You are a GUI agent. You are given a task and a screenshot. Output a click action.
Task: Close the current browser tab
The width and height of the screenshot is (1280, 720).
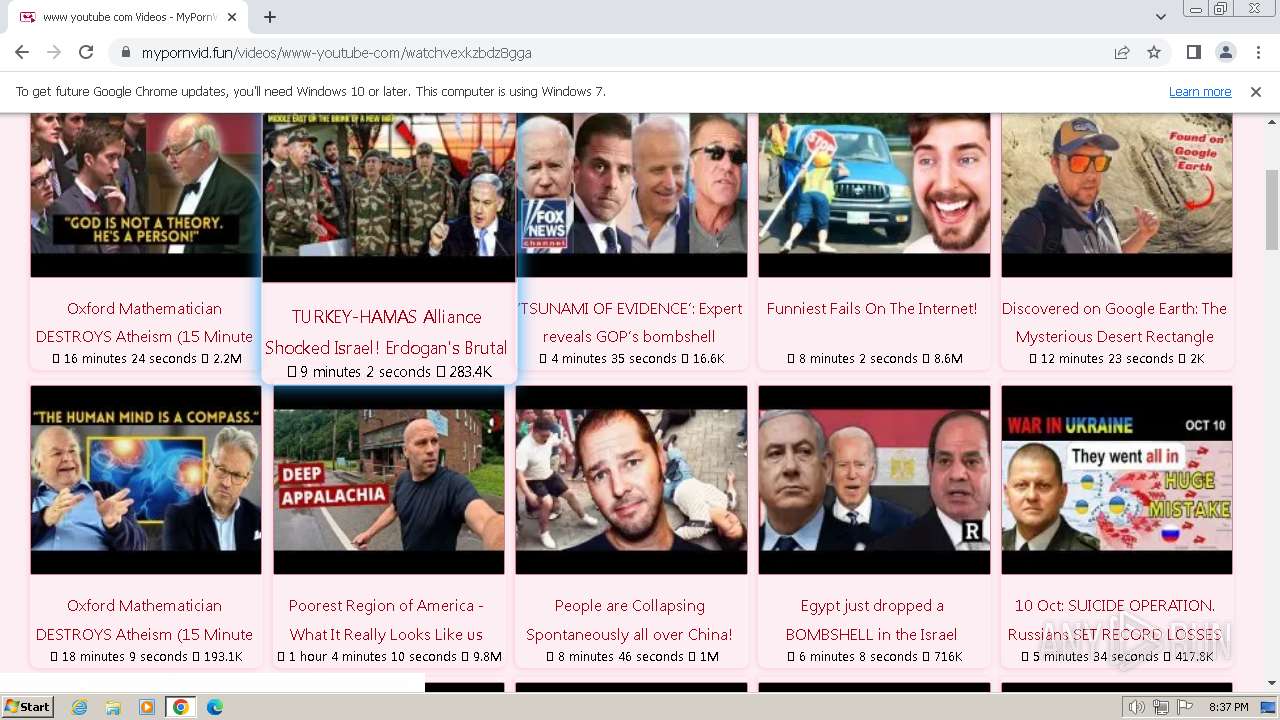[232, 17]
